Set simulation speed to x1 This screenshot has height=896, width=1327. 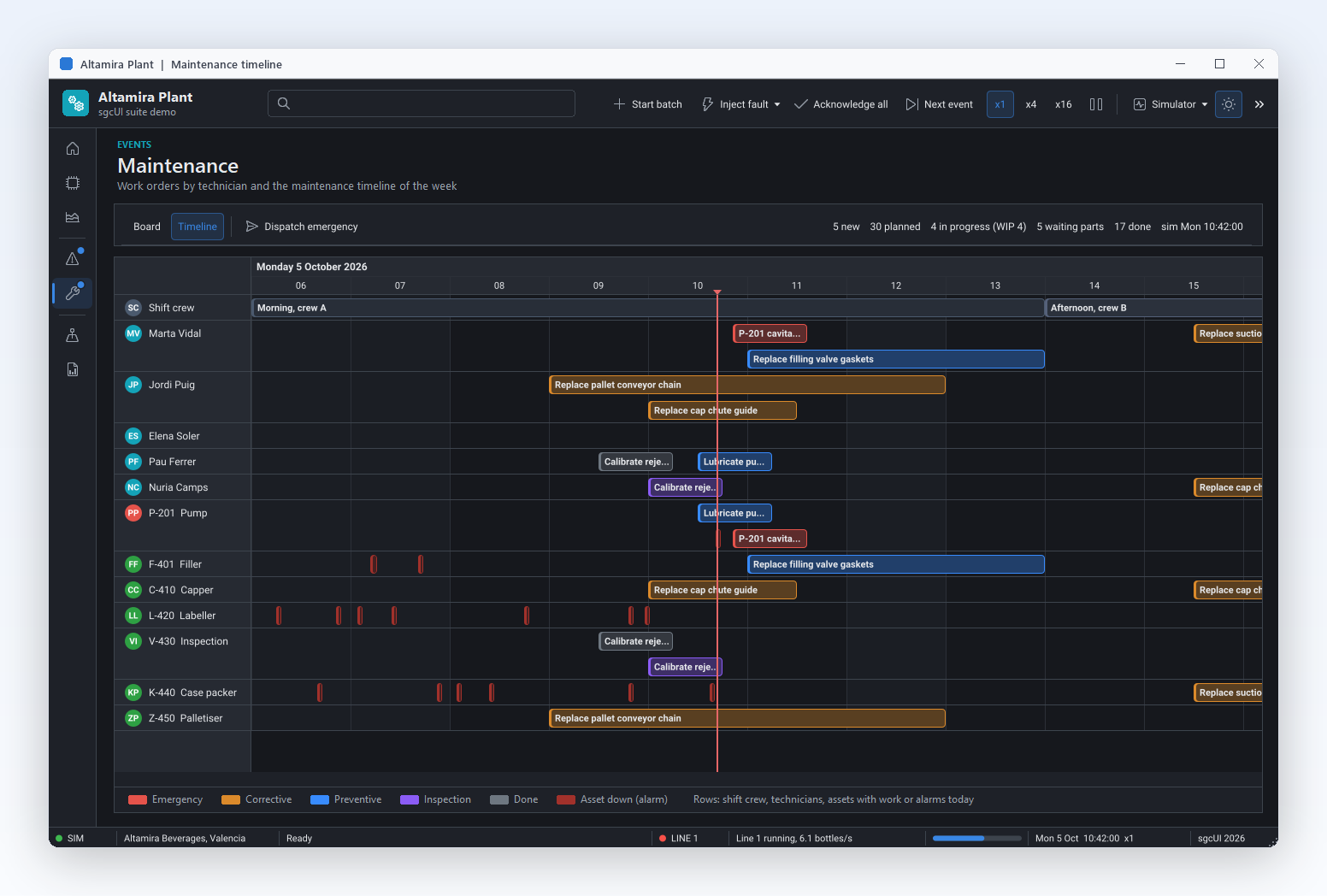click(1000, 104)
